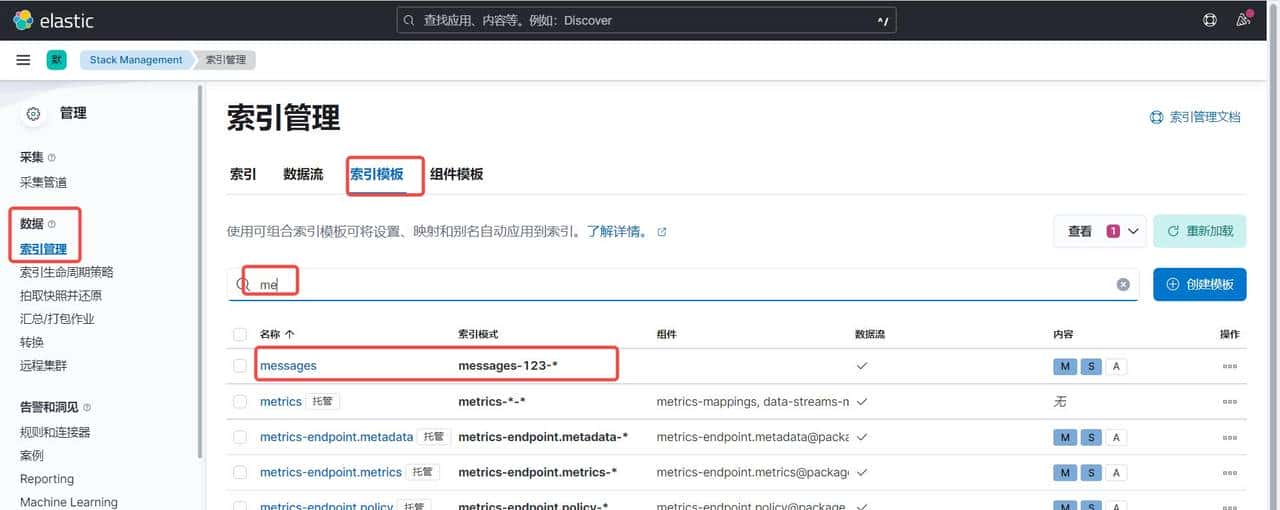
Task: Switch to the 数据流 tab
Action: point(303,174)
